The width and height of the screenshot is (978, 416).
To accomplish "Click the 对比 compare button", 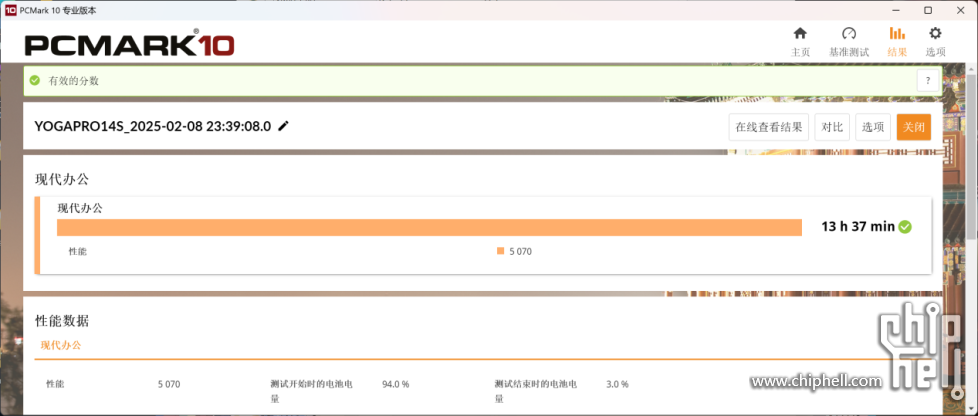I will point(832,127).
